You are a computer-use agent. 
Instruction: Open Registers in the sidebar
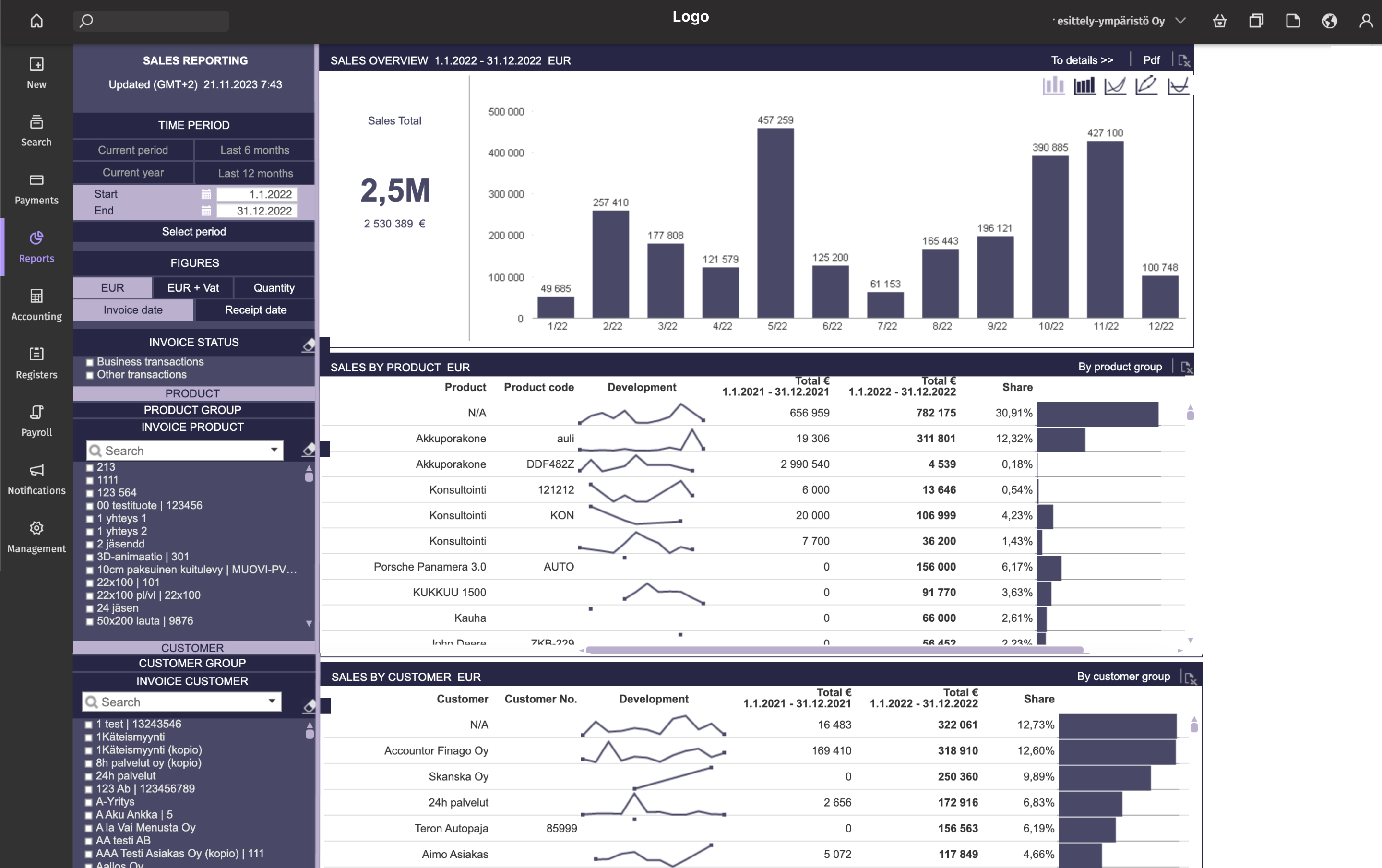click(37, 363)
